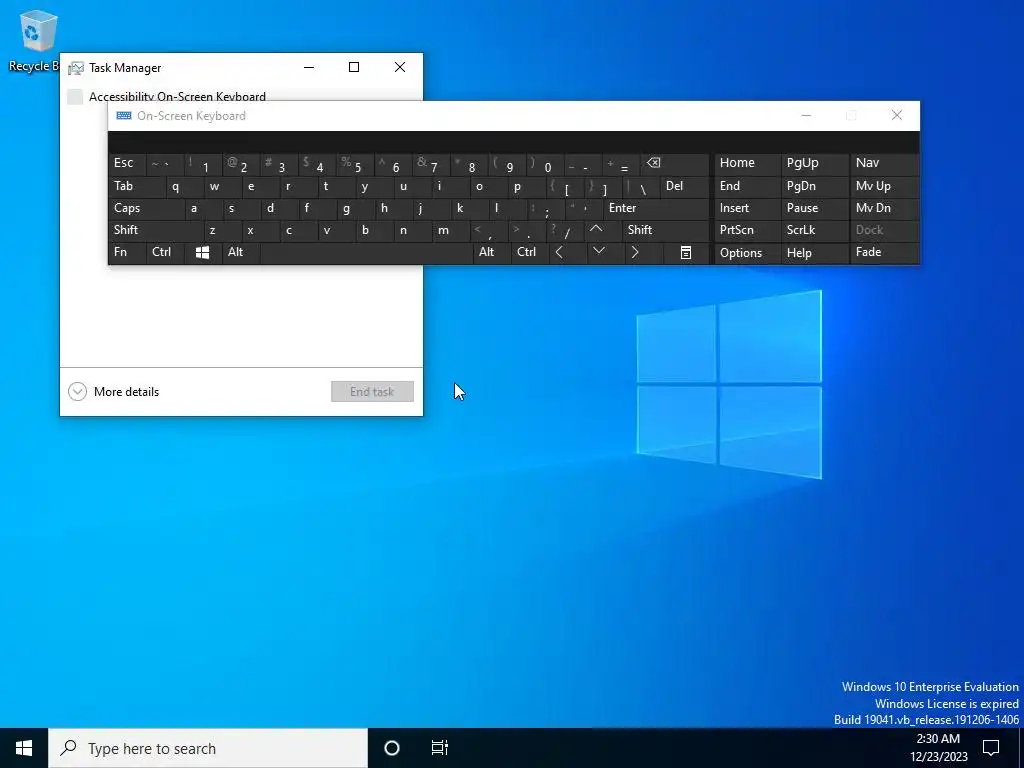This screenshot has width=1024, height=768.
Task: Tap the letter a key
Action: click(202, 208)
